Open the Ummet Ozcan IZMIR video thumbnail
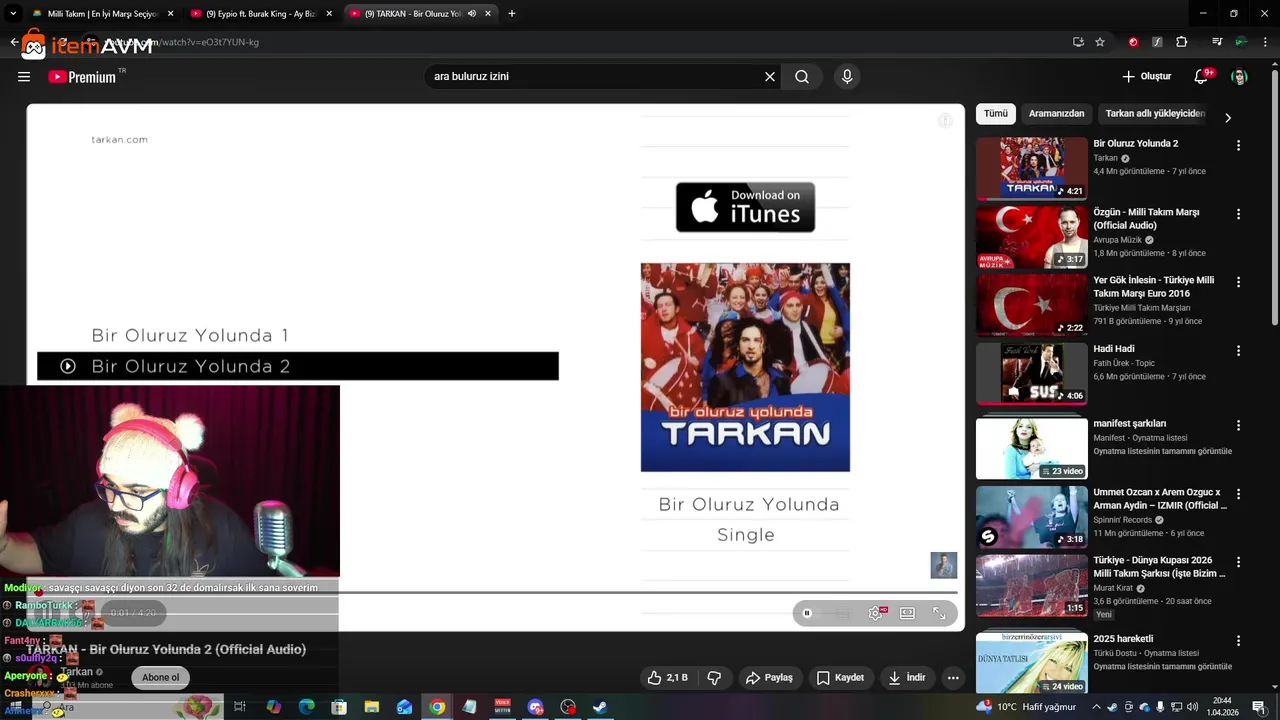Image resolution: width=1280 pixels, height=720 pixels. (x=1031, y=517)
